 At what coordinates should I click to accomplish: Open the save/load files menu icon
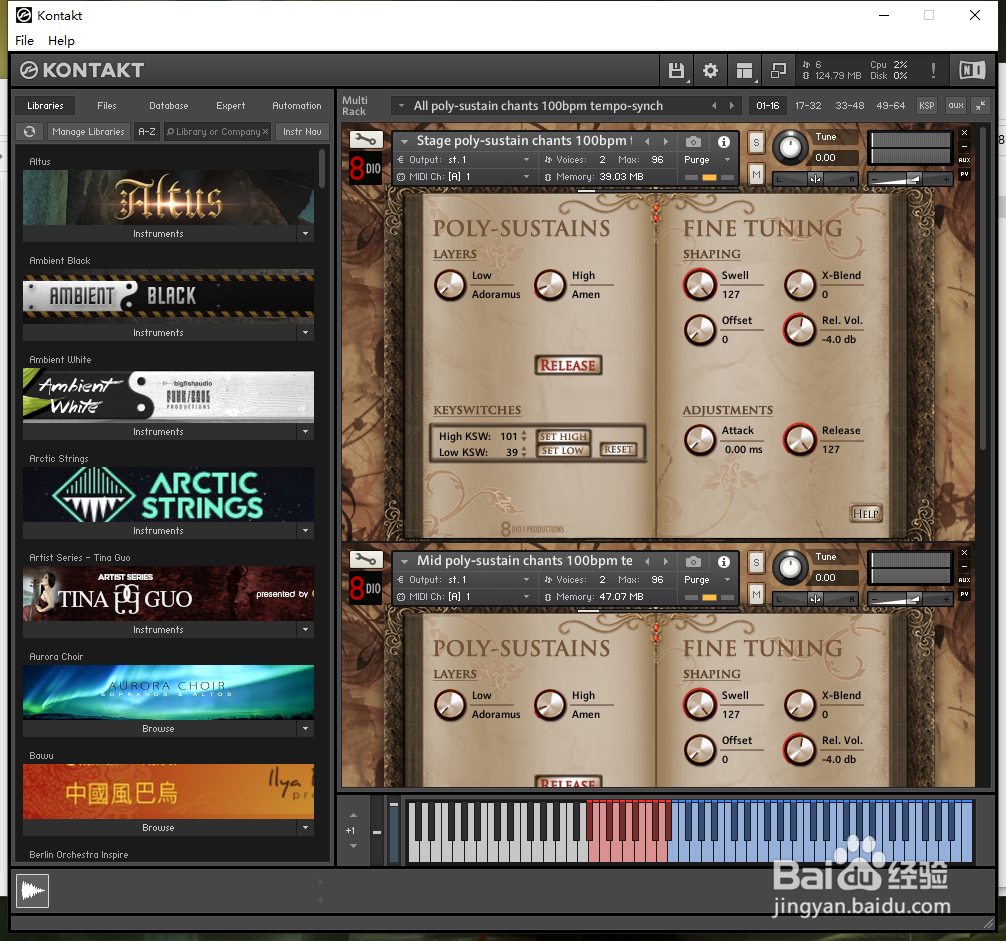point(676,71)
